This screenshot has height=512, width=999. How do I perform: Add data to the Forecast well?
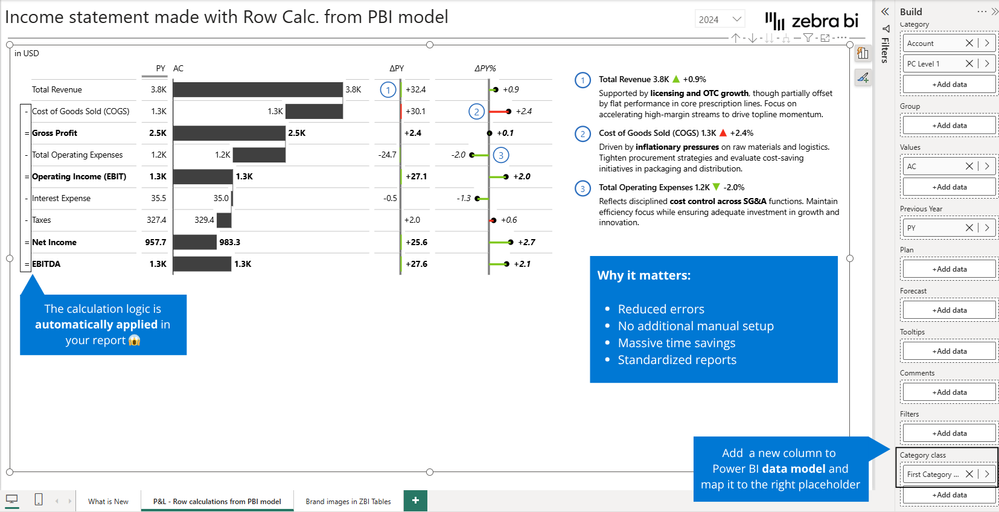tap(949, 310)
